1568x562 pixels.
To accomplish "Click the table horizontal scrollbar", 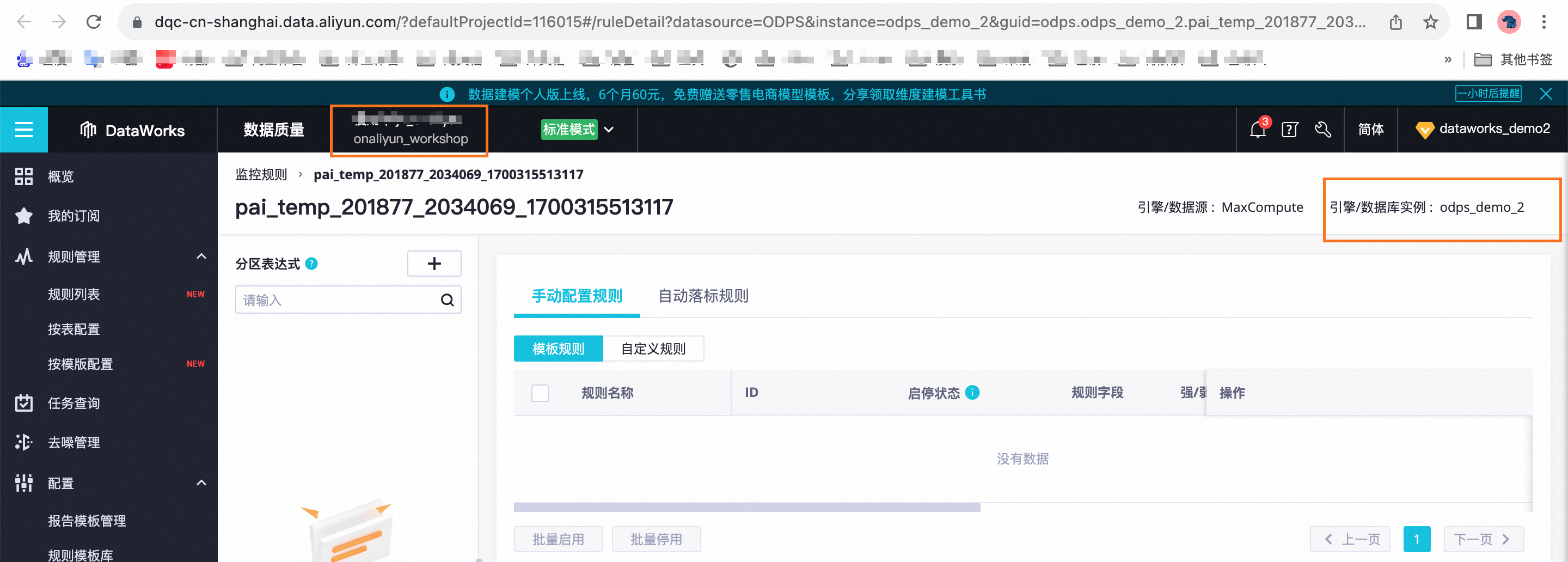I will 747,507.
